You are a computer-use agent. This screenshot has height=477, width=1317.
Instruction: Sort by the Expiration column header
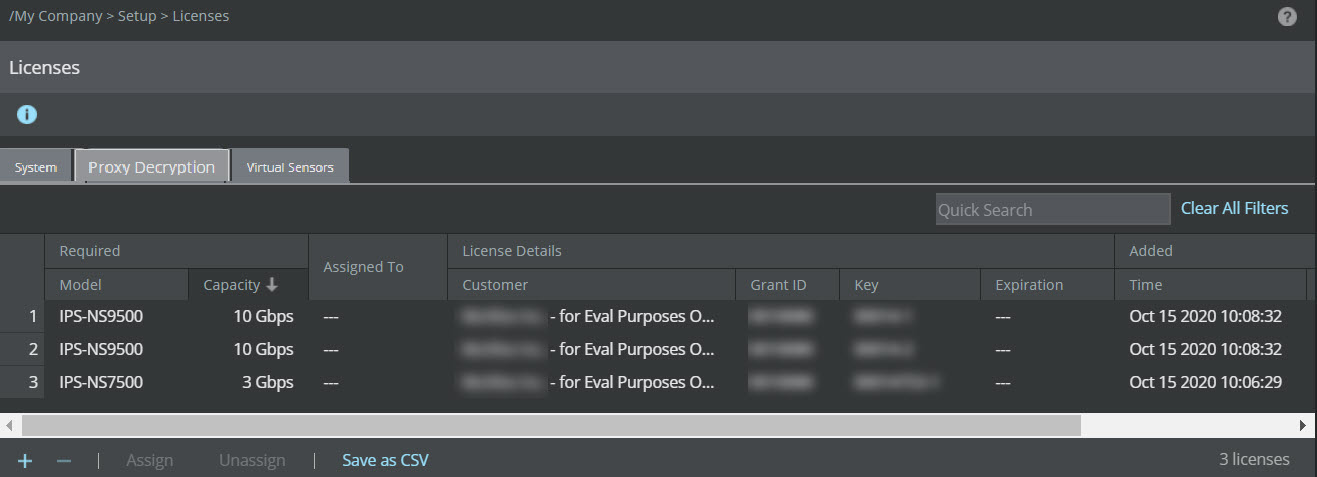[x=1047, y=285]
